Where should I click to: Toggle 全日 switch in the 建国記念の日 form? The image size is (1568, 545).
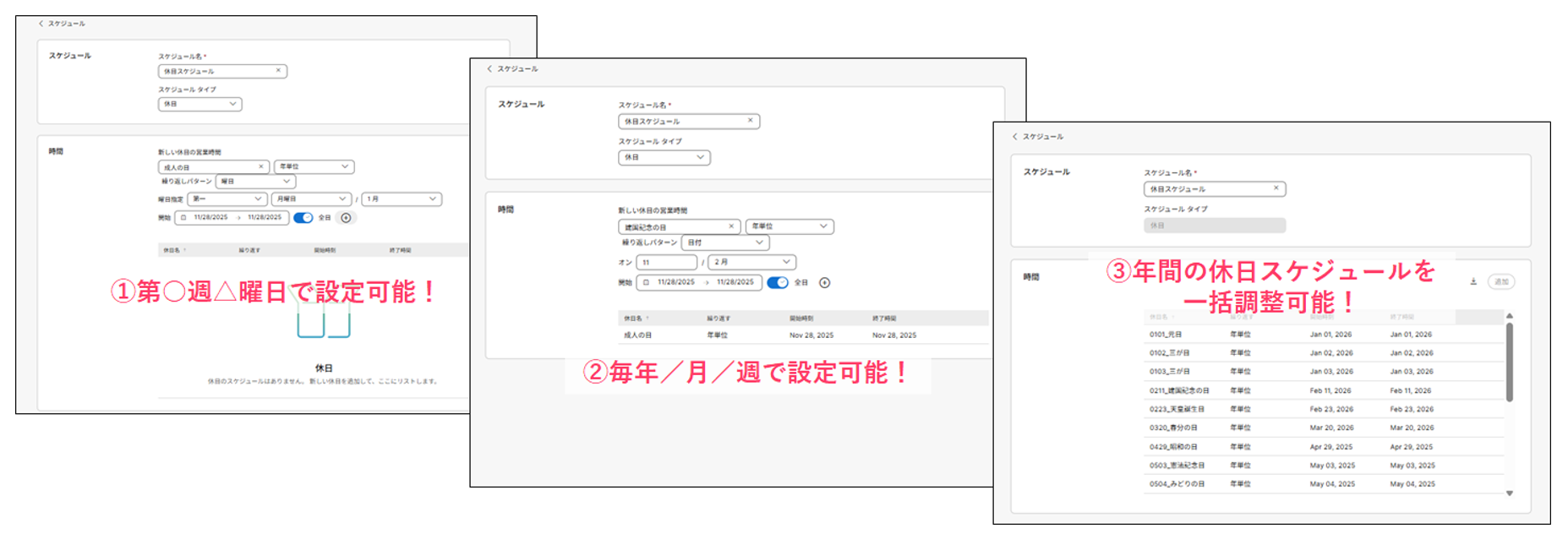[x=777, y=283]
